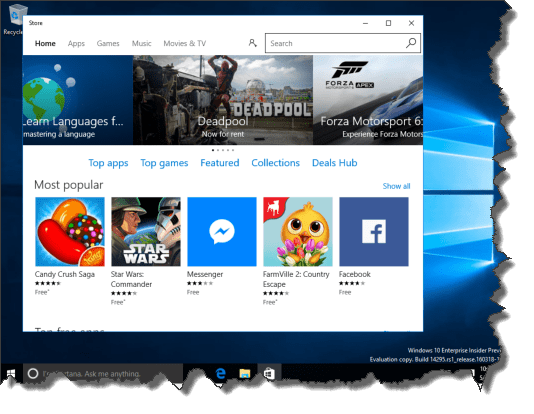This screenshot has width=534, height=414.
Task: Open the Home tab in Store
Action: coord(45,44)
